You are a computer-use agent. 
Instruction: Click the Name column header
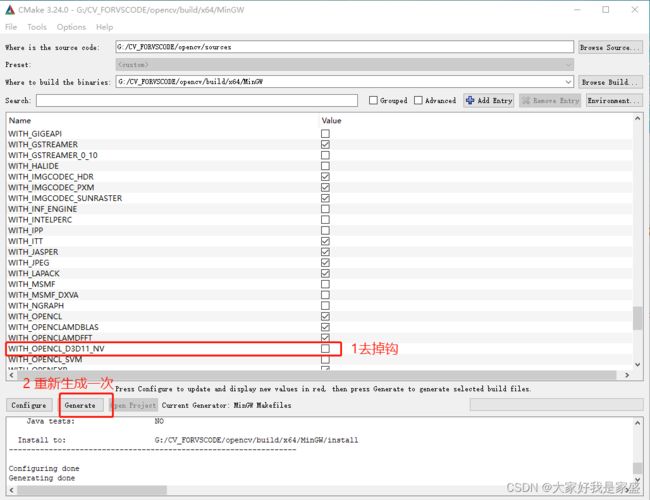20,121
